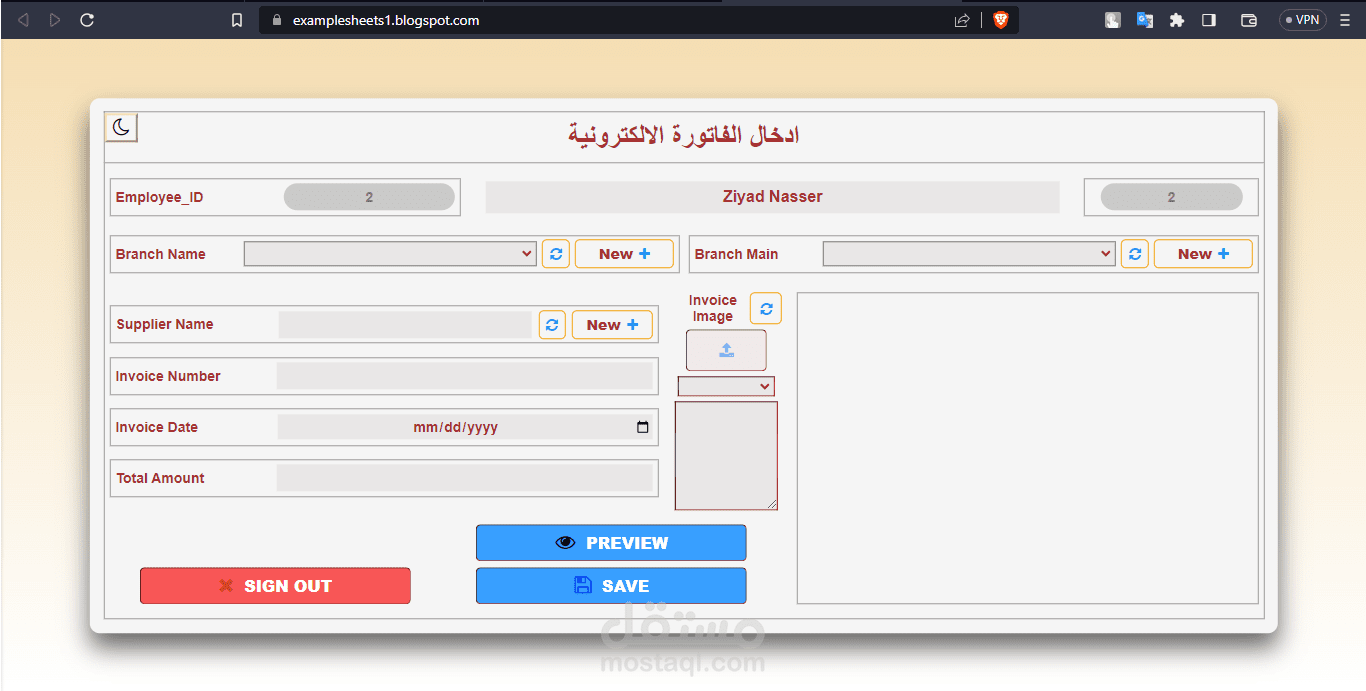
Task: Click the Google Translate extension icon
Action: point(1144,19)
